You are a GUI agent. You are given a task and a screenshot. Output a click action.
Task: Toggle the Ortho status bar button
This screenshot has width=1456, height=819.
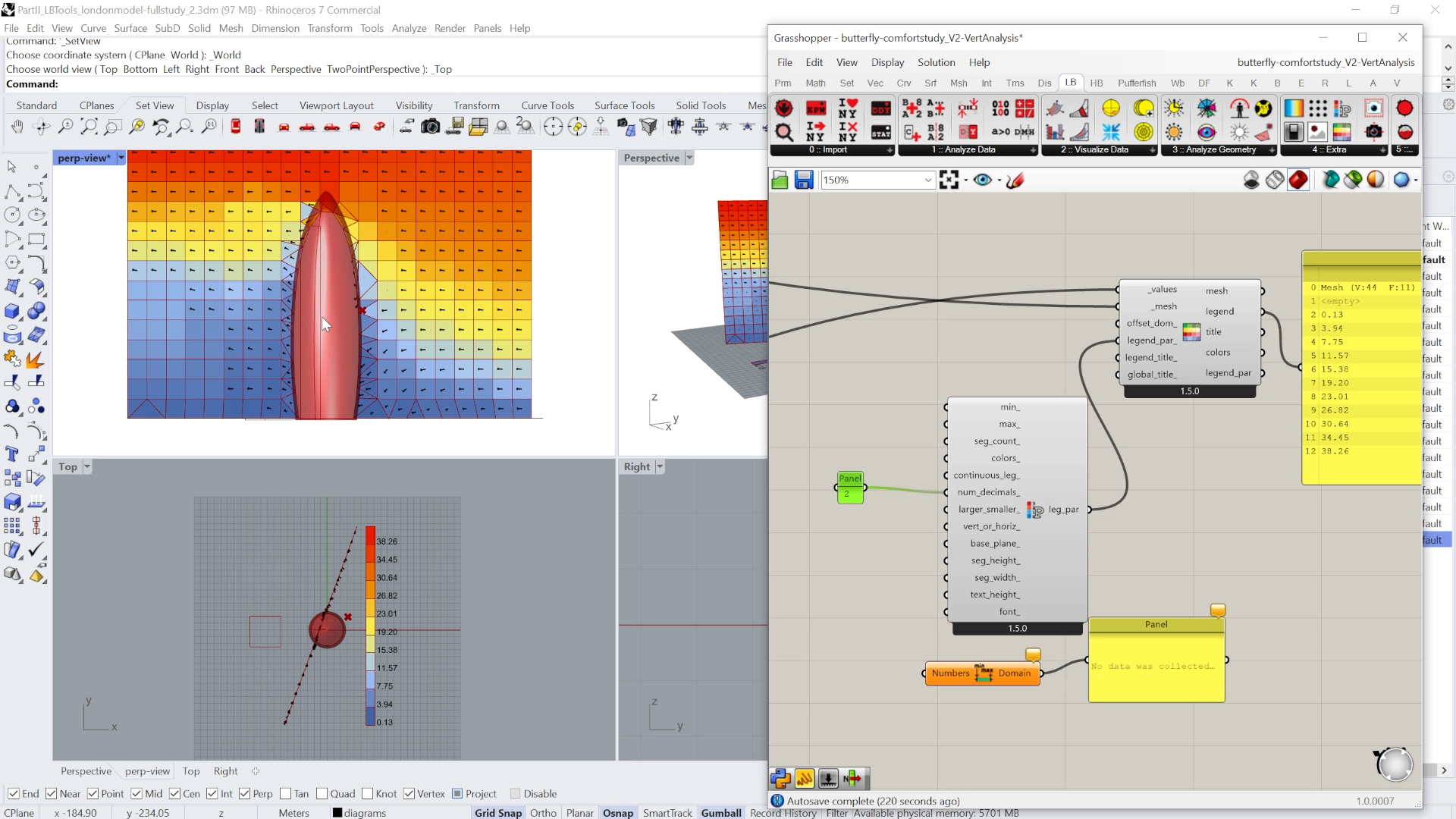click(x=543, y=813)
